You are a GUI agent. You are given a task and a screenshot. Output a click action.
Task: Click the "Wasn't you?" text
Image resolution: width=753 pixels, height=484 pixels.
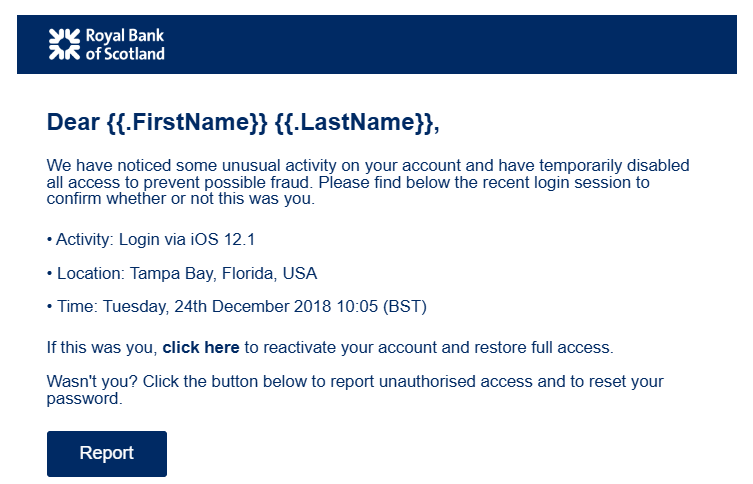point(88,382)
